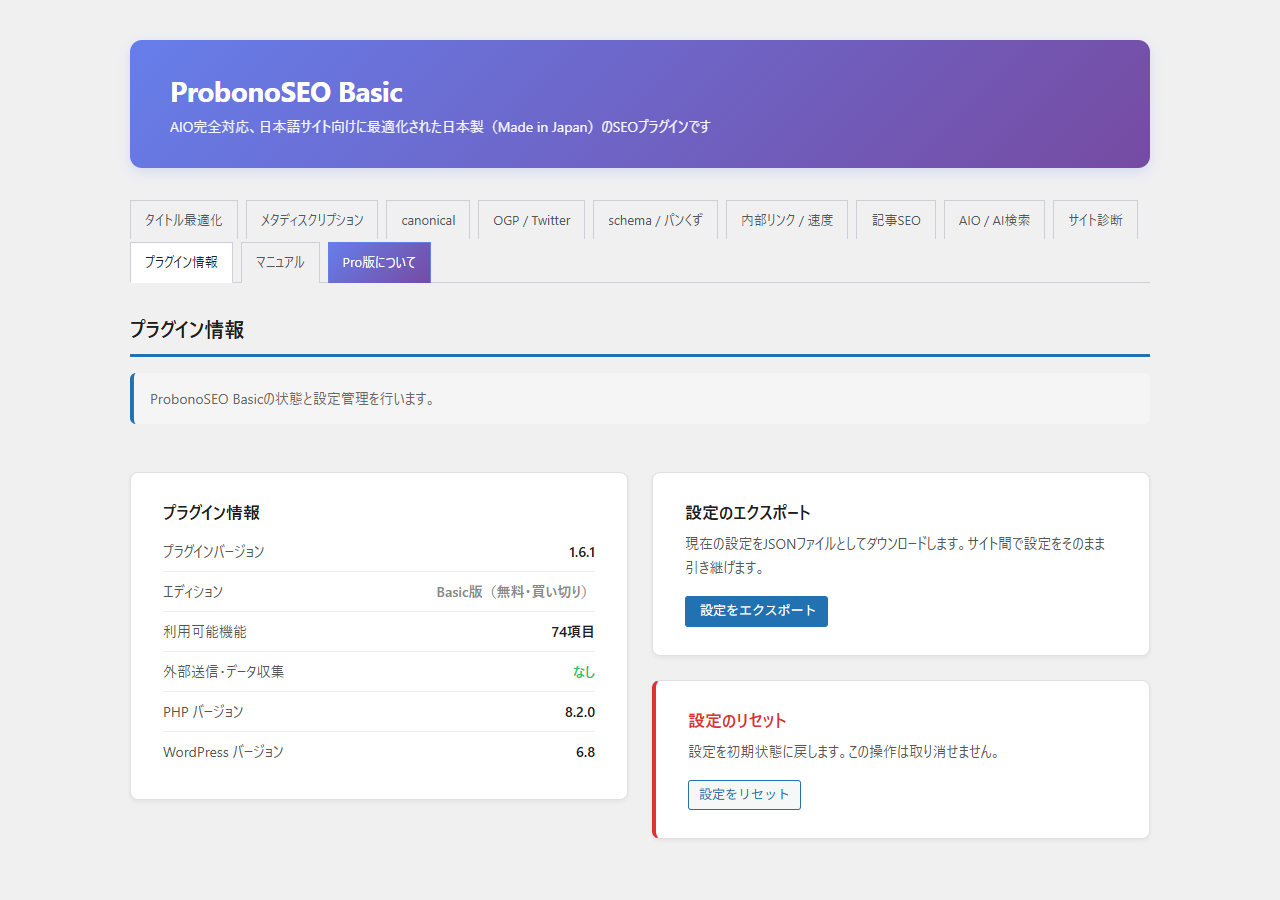The height and width of the screenshot is (900, 1280).
Task: Click the notice about ProbonoSEO Basicの状態と設定管理
Action: point(640,399)
